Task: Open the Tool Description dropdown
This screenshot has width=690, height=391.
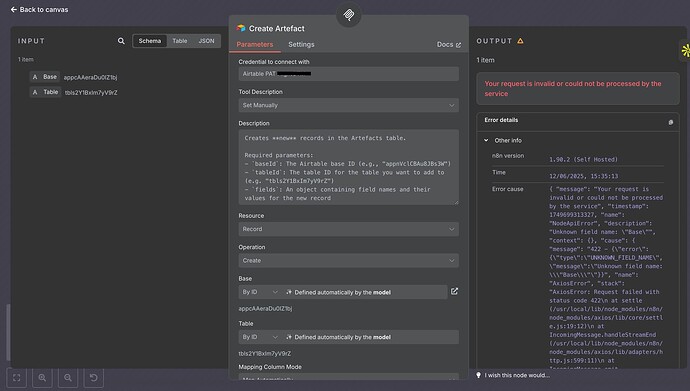Action: (349, 105)
